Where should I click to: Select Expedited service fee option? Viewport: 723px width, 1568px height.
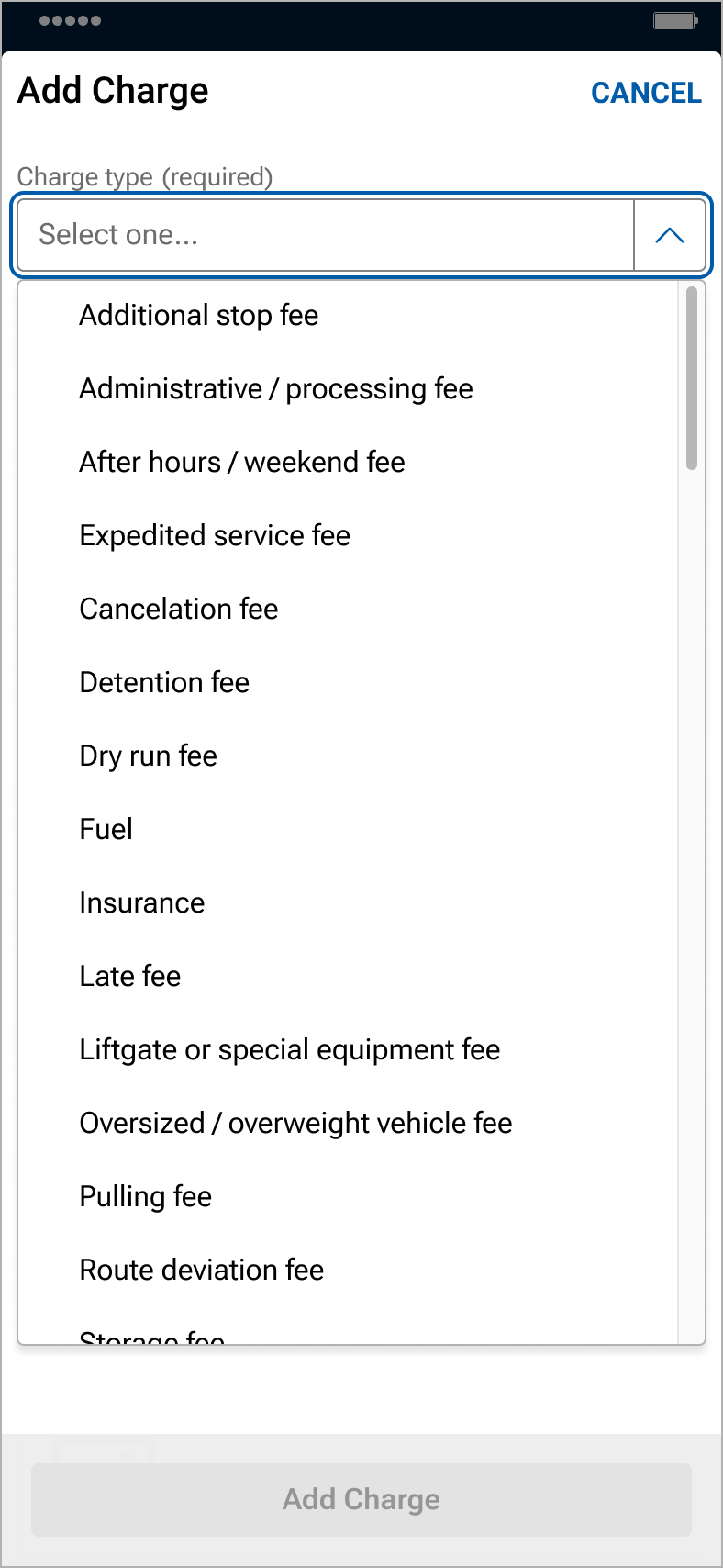pos(215,536)
